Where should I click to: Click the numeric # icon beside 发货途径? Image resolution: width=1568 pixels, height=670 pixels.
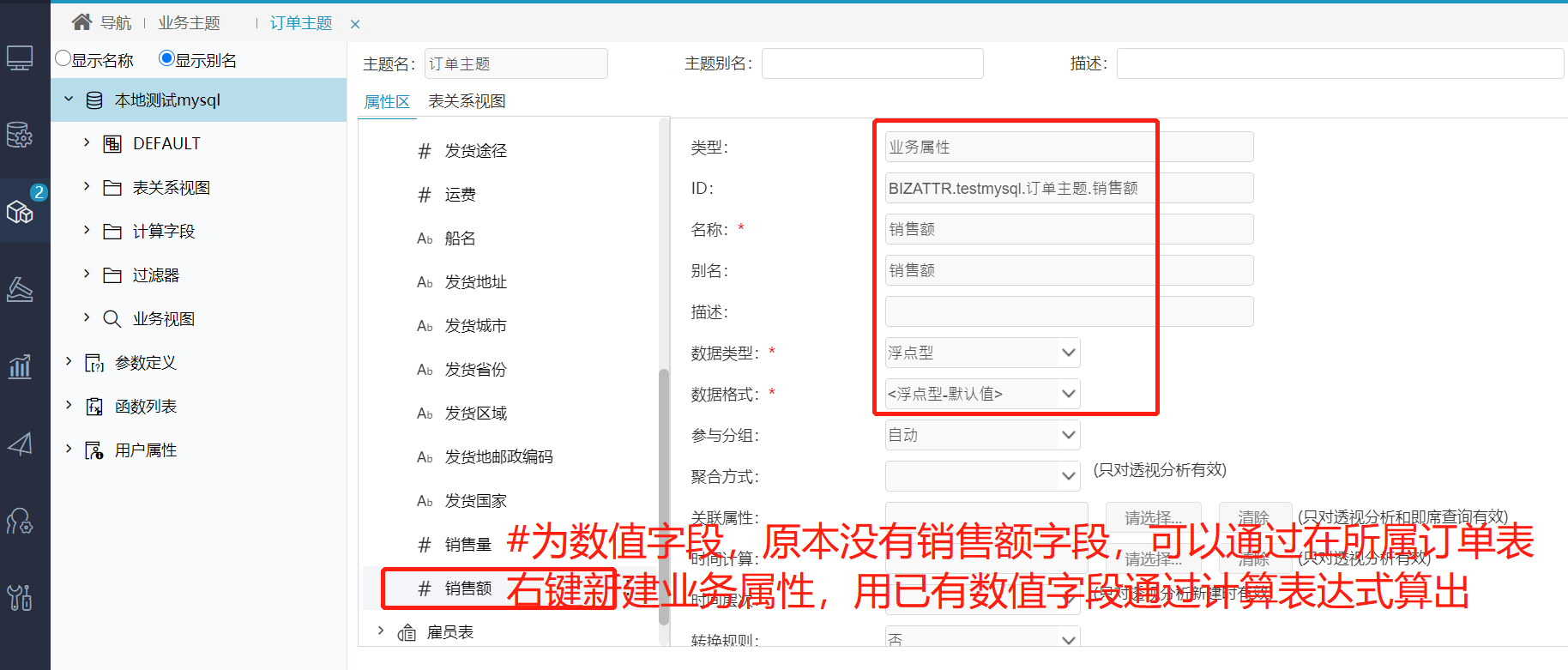pos(425,151)
